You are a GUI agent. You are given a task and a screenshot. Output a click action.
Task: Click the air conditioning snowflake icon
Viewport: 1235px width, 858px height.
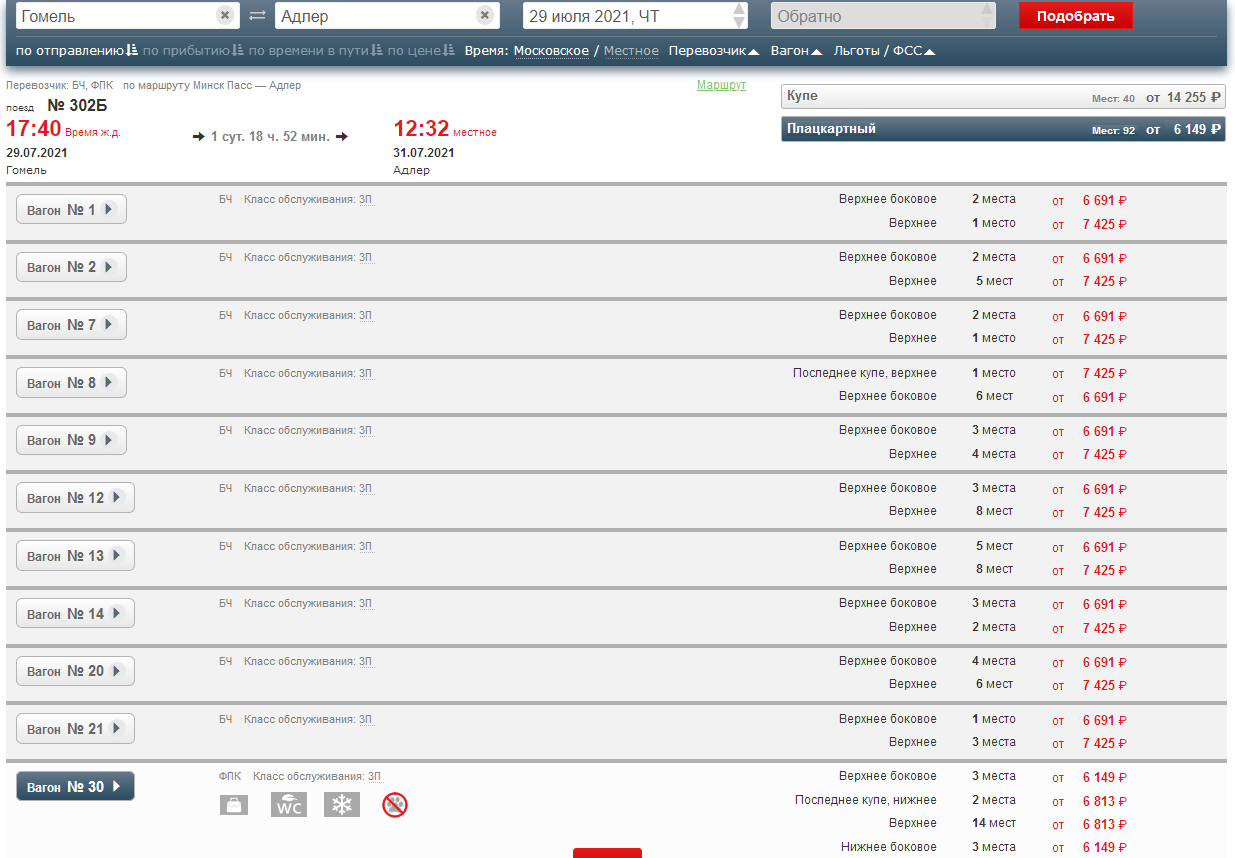click(342, 805)
